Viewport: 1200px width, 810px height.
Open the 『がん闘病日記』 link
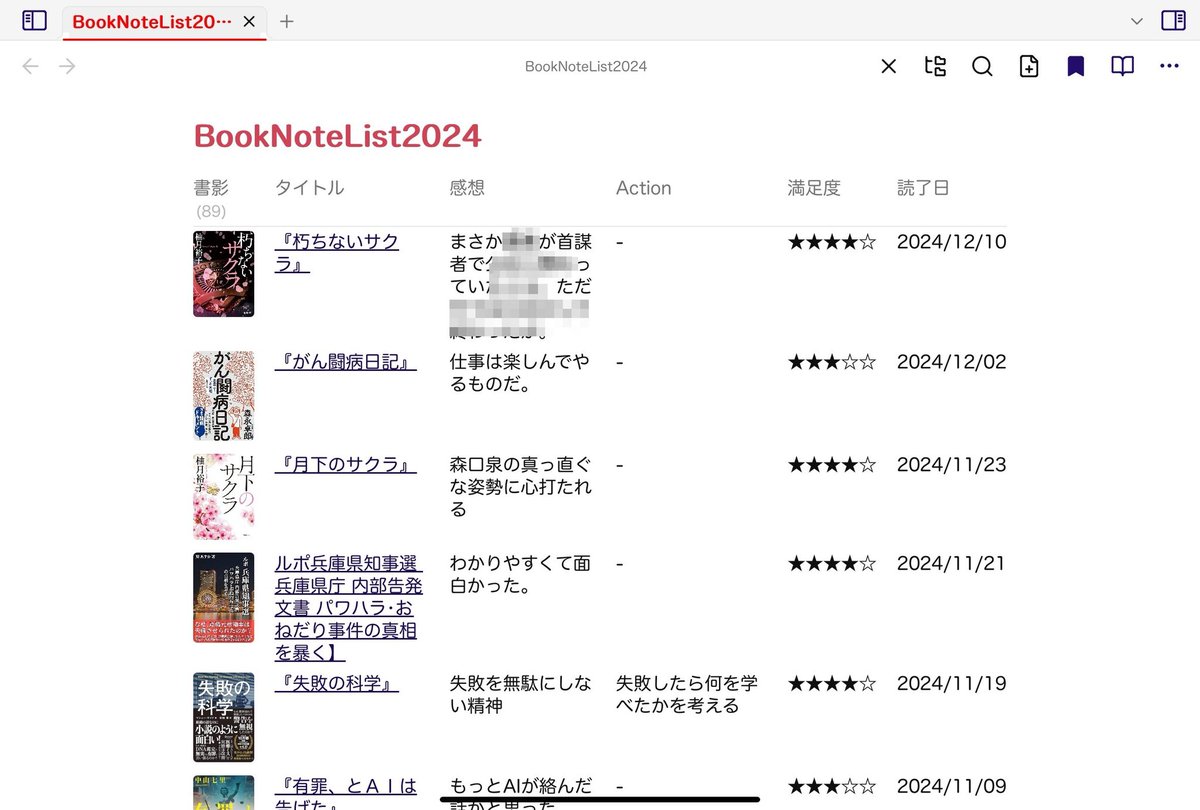coord(345,362)
